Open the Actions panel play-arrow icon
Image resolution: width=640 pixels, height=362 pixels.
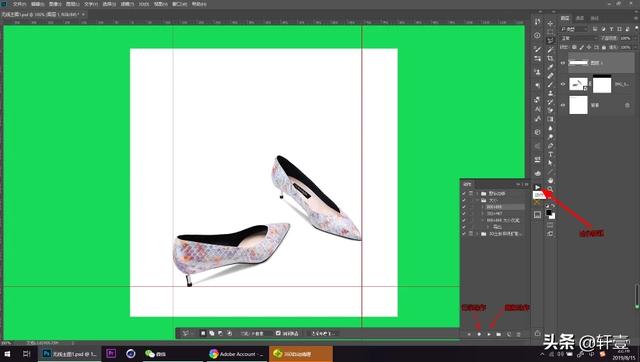tap(538, 187)
